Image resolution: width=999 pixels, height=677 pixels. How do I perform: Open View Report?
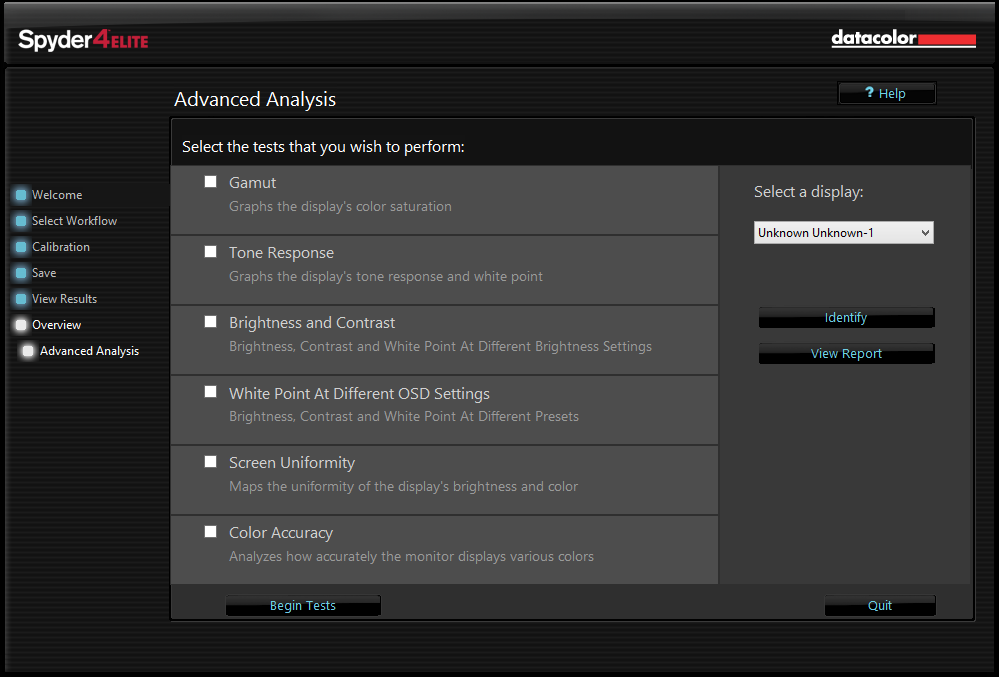(x=846, y=353)
